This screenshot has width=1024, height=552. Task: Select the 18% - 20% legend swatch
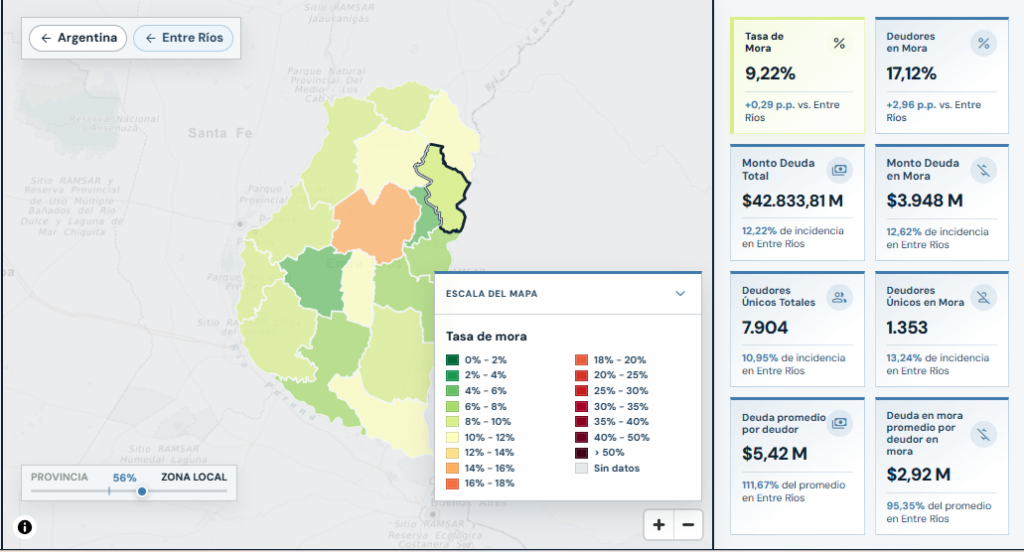pyautogui.click(x=581, y=360)
